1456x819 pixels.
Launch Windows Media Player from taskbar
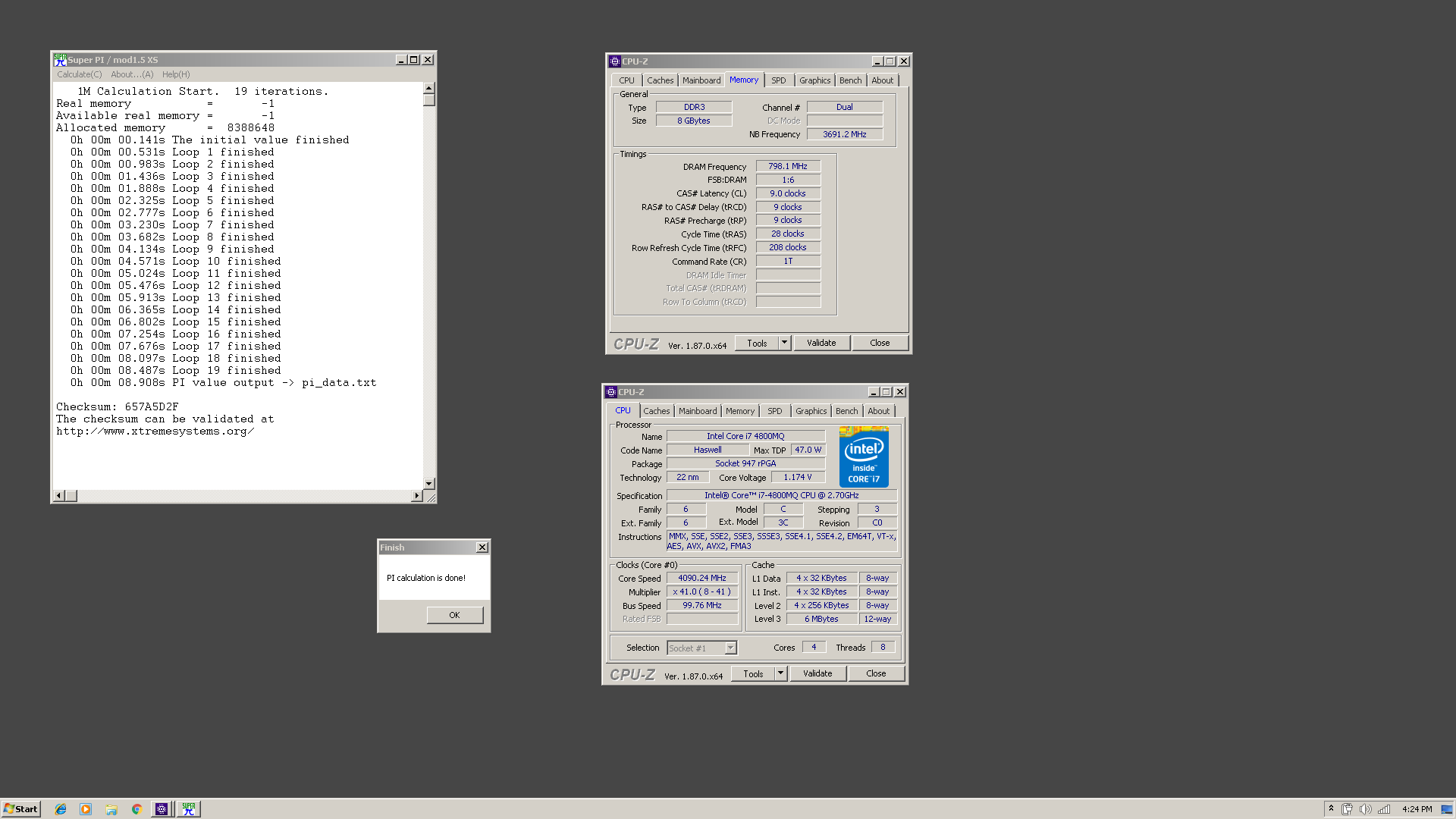(86, 809)
